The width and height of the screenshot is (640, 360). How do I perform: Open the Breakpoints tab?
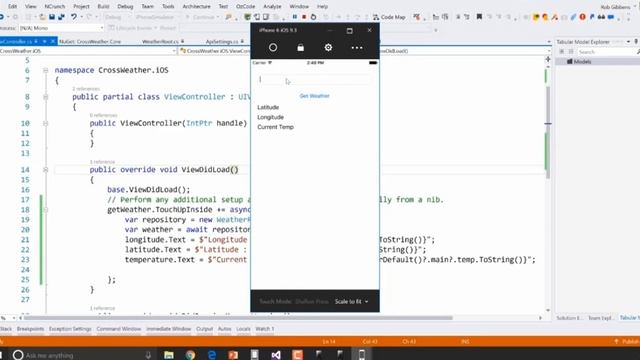coord(30,329)
